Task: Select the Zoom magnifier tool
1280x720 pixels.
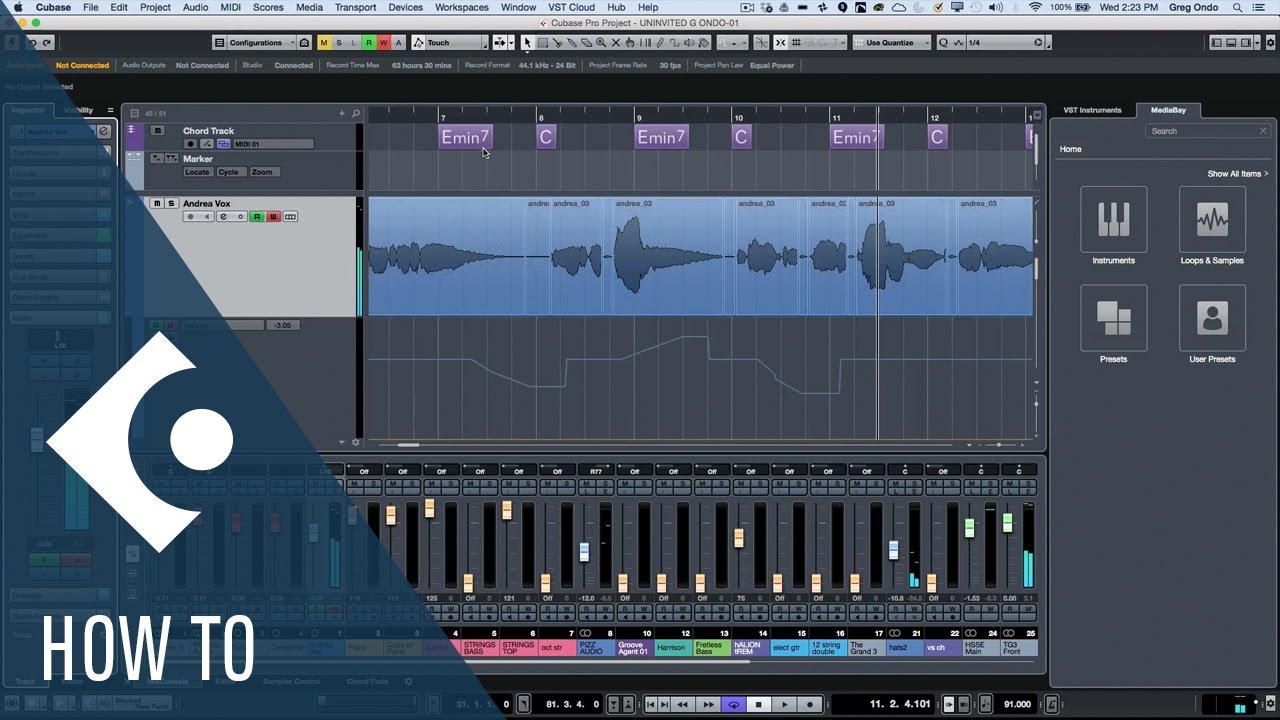Action: pos(601,43)
